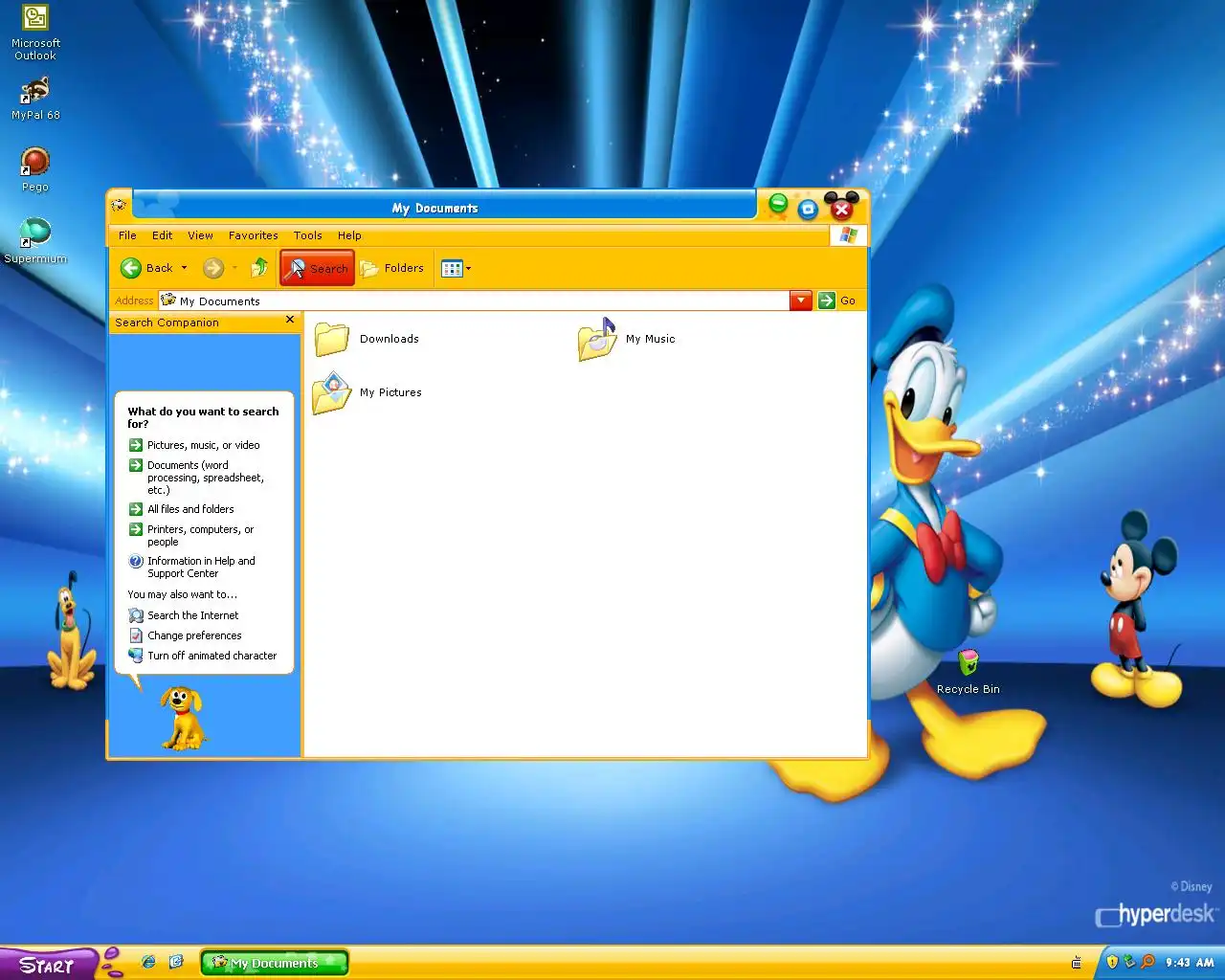This screenshot has width=1225, height=980.
Task: Open the security shield tray icon
Action: [1112, 962]
